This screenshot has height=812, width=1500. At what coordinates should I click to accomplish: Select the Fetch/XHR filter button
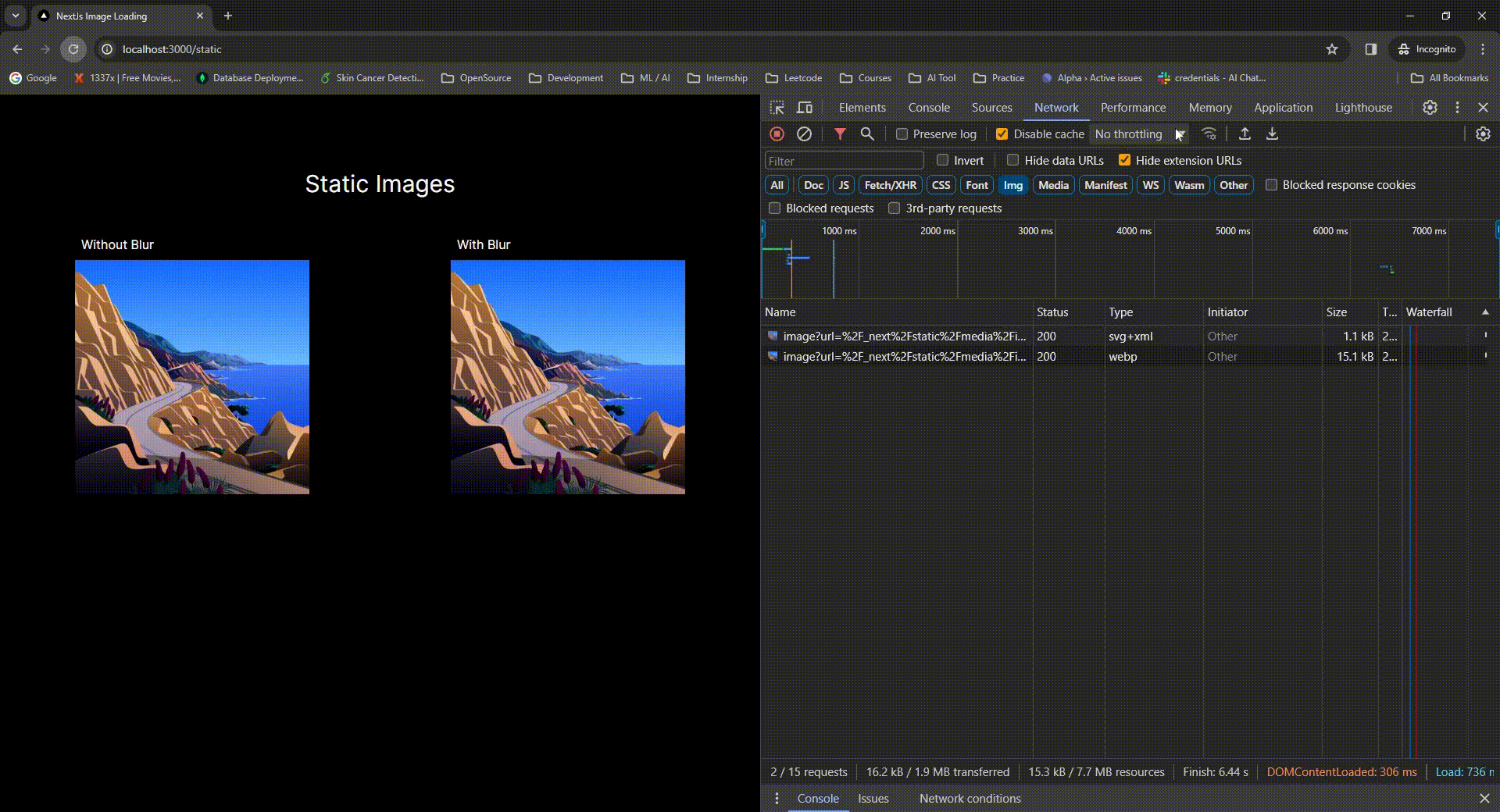coord(890,185)
